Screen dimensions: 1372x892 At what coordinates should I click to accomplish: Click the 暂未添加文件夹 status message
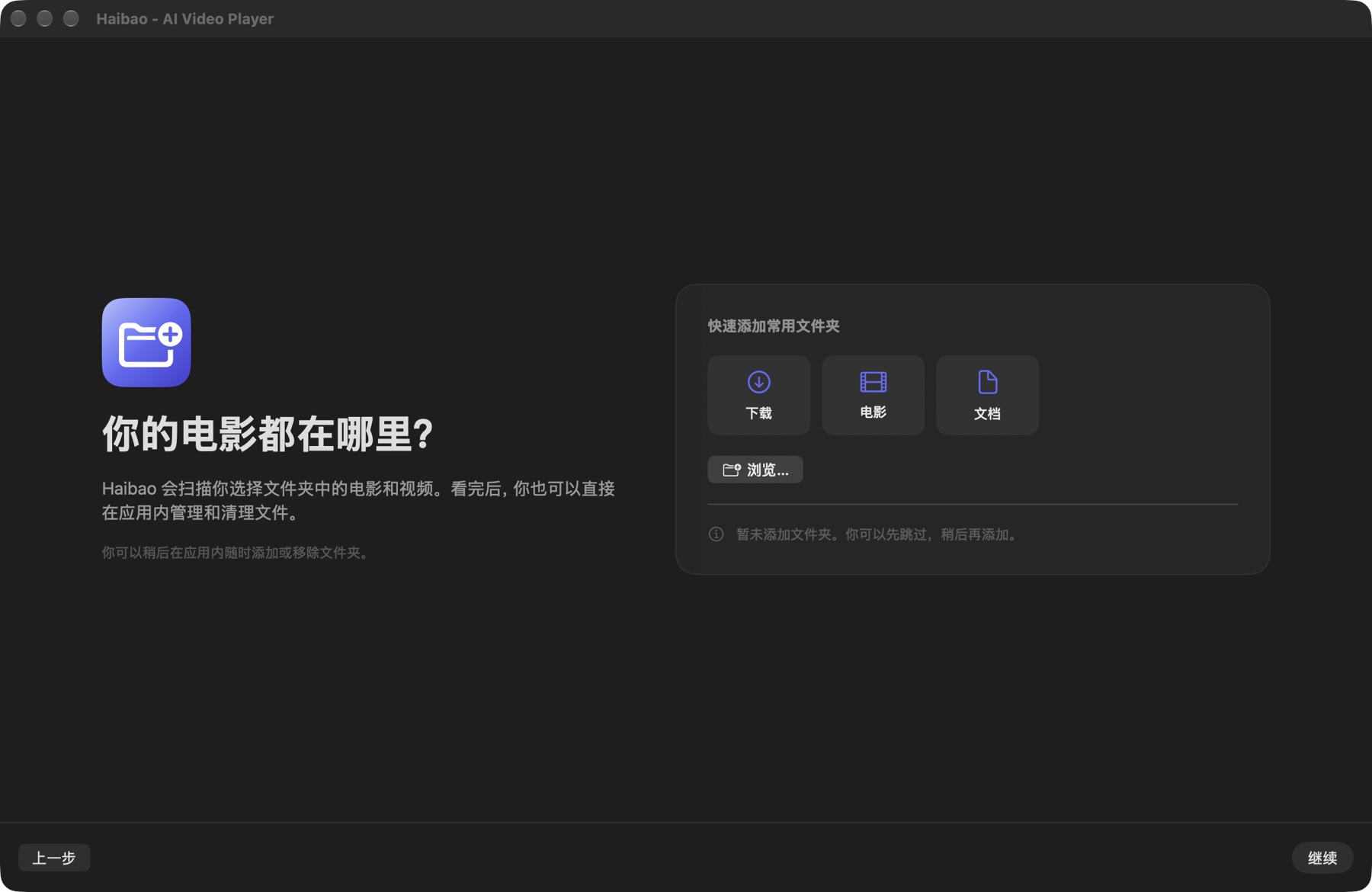click(877, 534)
